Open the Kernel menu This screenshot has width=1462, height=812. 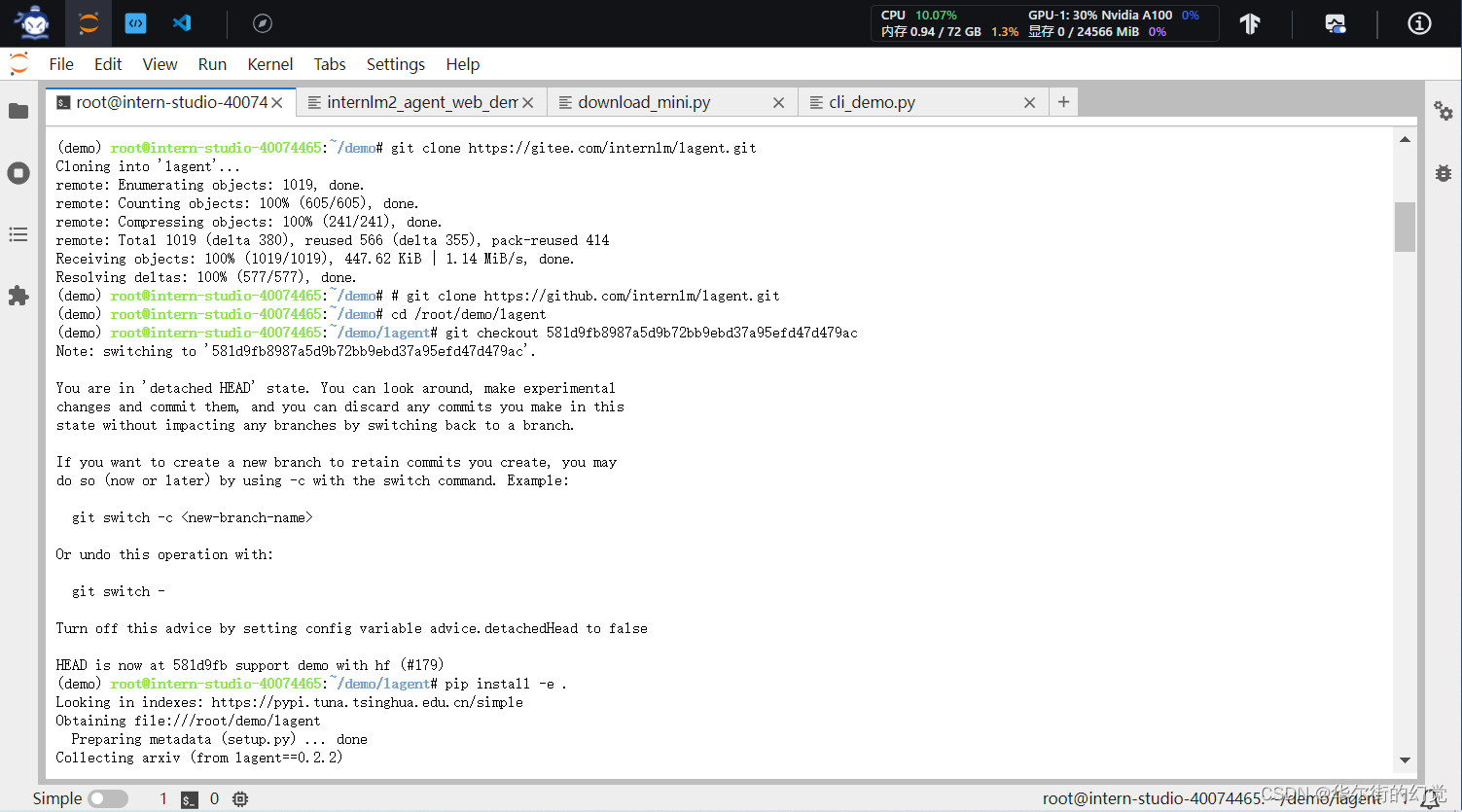[x=270, y=64]
